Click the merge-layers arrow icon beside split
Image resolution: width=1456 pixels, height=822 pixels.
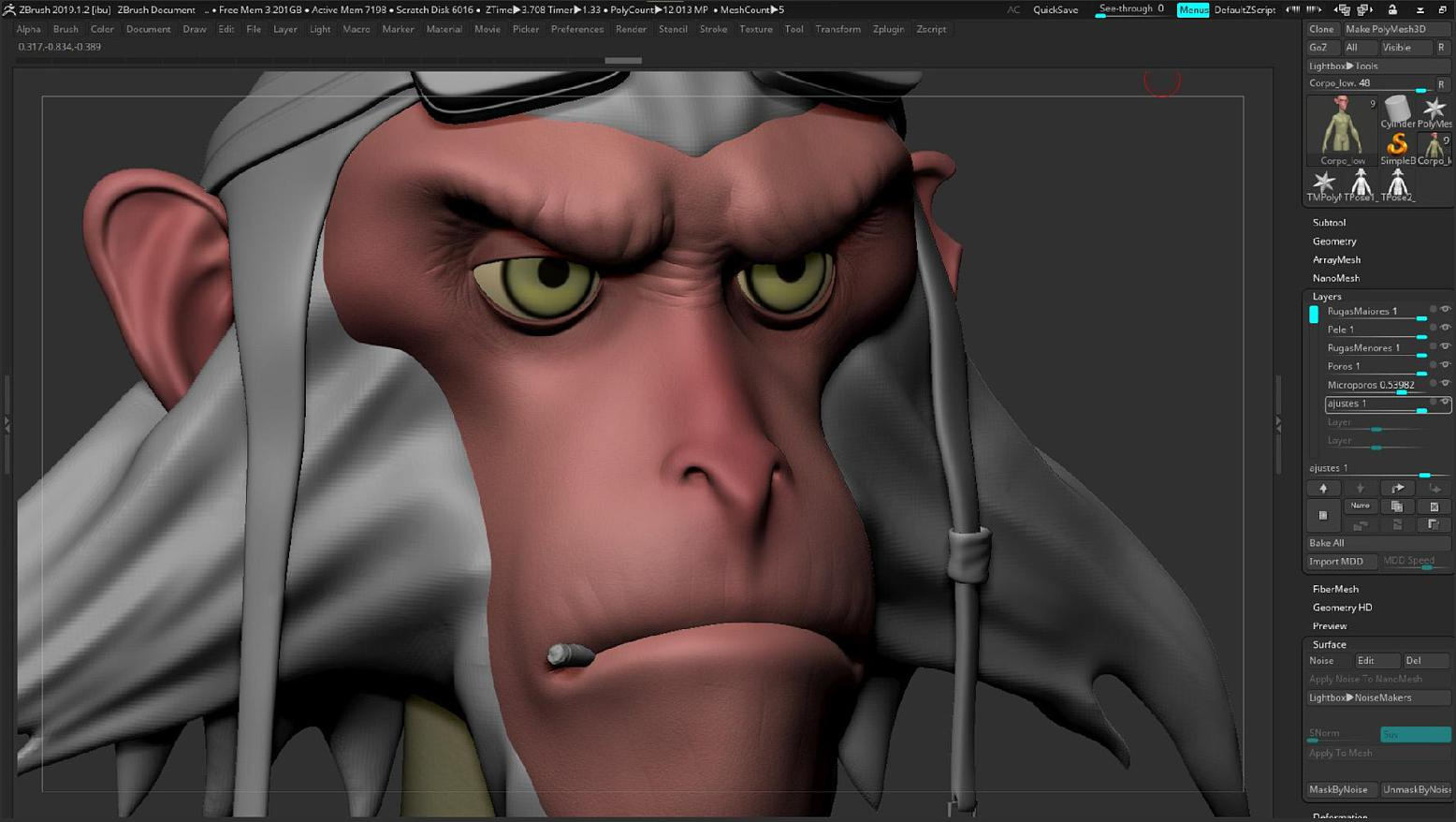(1434, 488)
